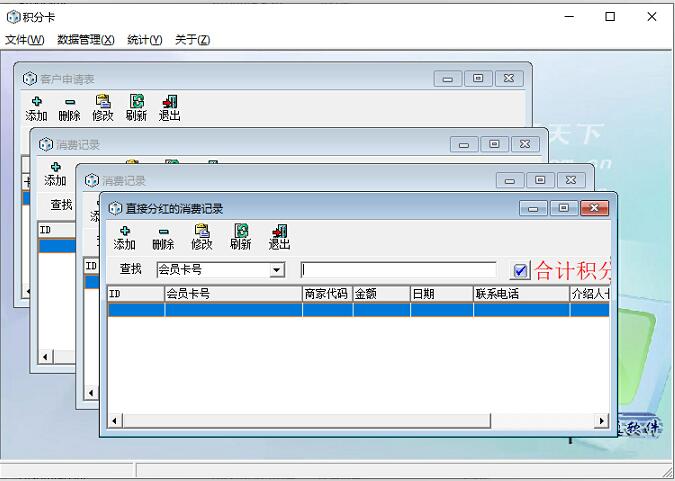The image size is (675, 481).
Task: Minimize the 直接分红的消费记录 window
Action: click(x=533, y=208)
